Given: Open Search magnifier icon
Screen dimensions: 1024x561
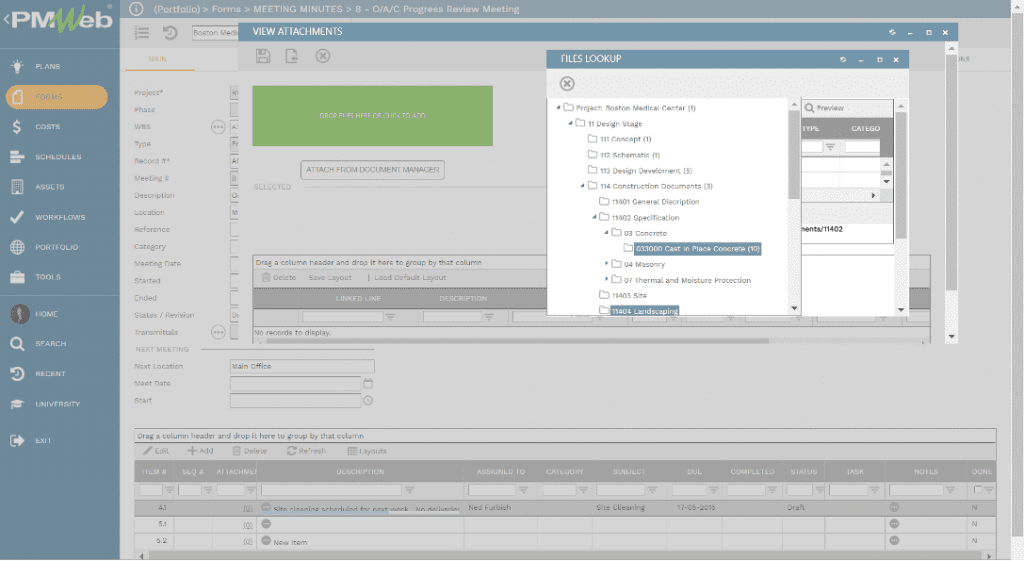Looking at the screenshot, I should tap(18, 344).
